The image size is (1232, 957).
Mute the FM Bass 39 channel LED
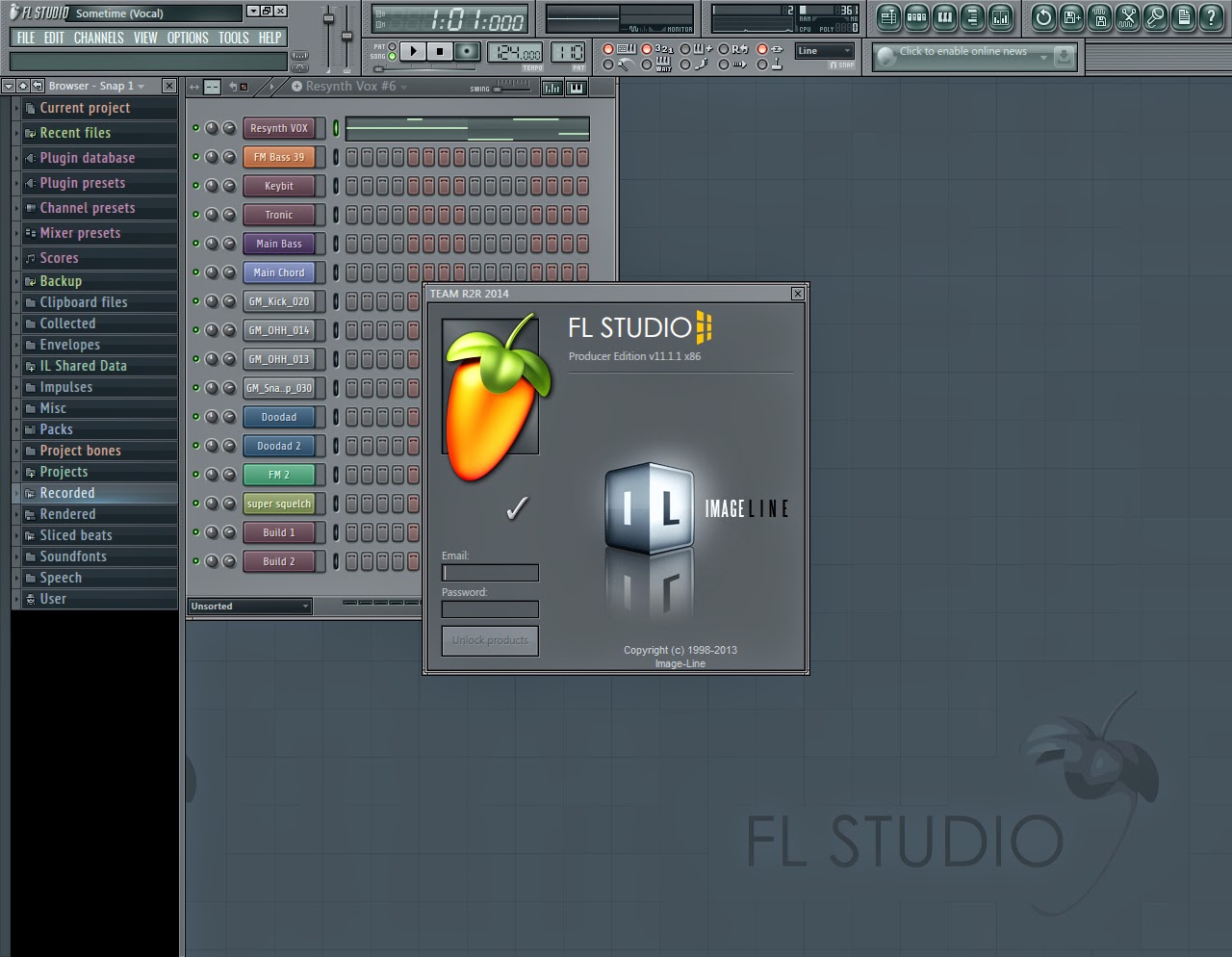coord(195,157)
